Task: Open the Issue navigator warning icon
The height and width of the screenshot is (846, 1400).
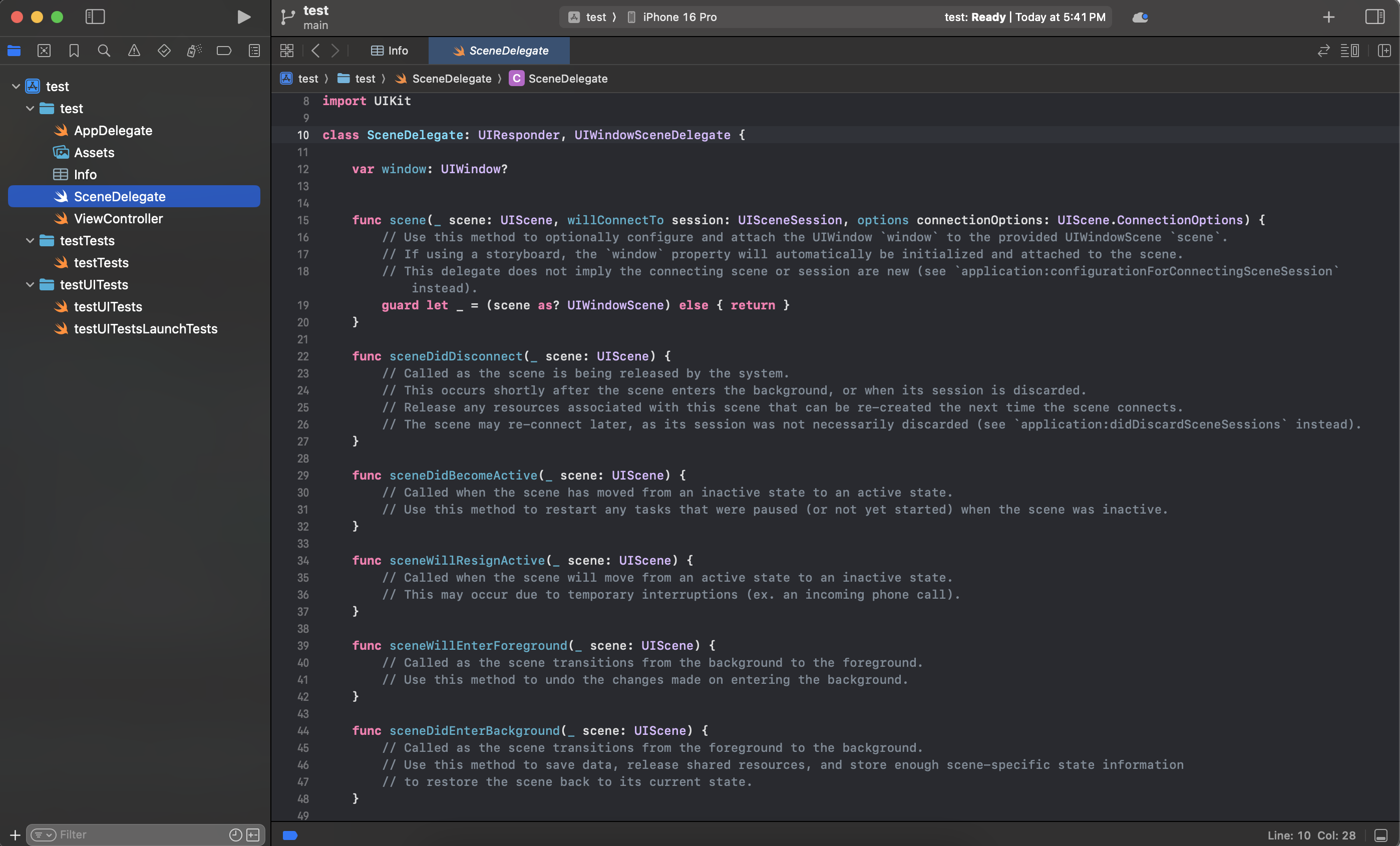Action: (134, 51)
